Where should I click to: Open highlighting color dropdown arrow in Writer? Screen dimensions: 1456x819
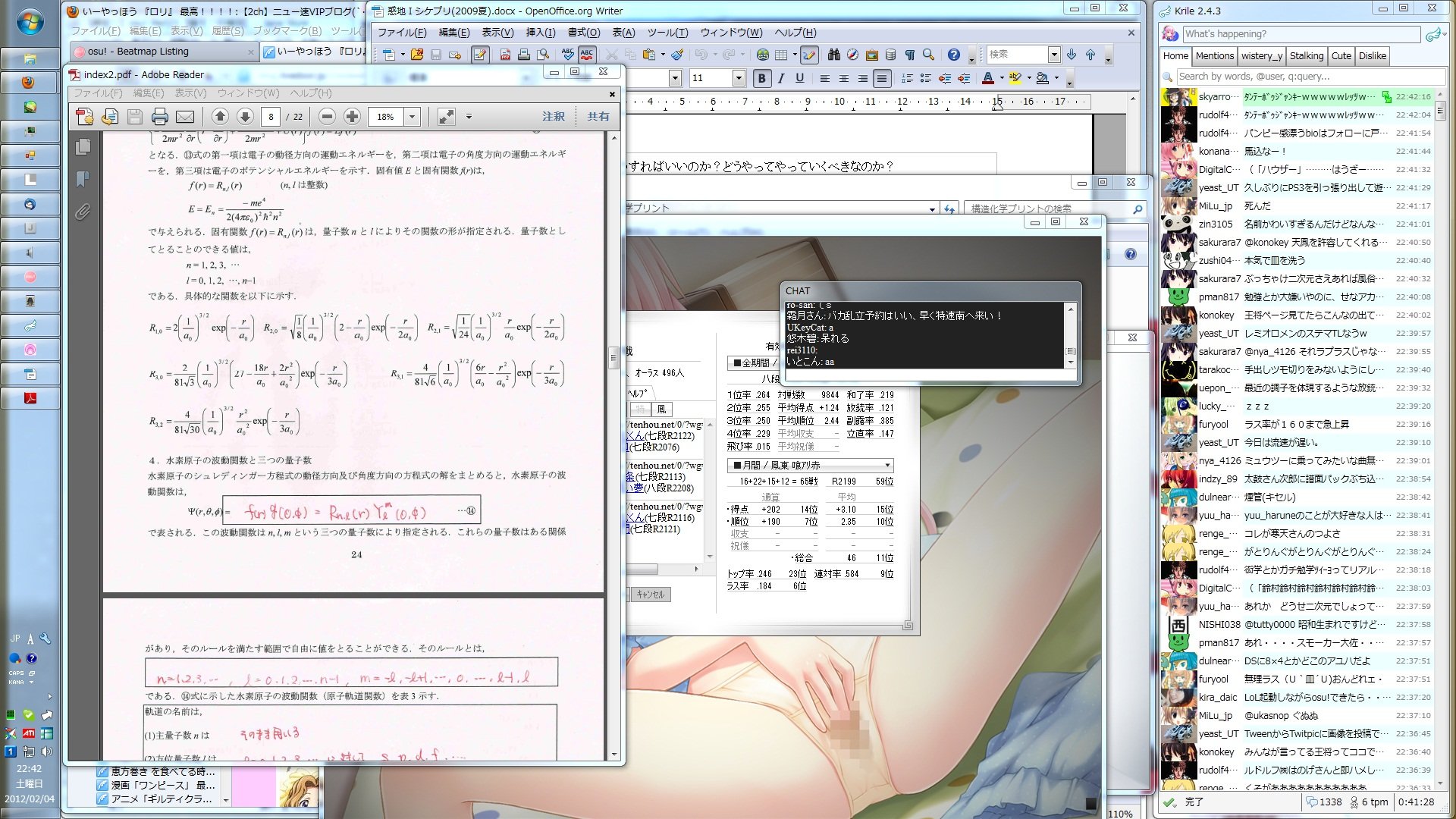pos(1029,78)
